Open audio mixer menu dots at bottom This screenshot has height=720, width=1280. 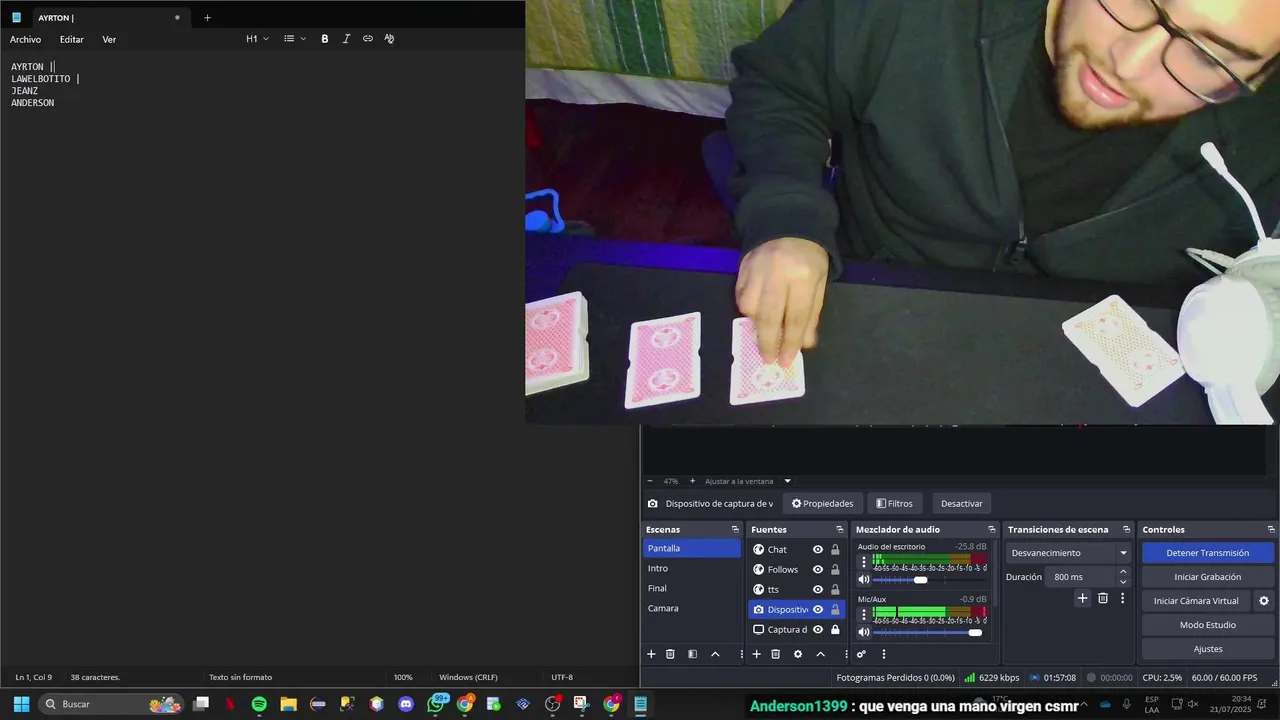(883, 654)
